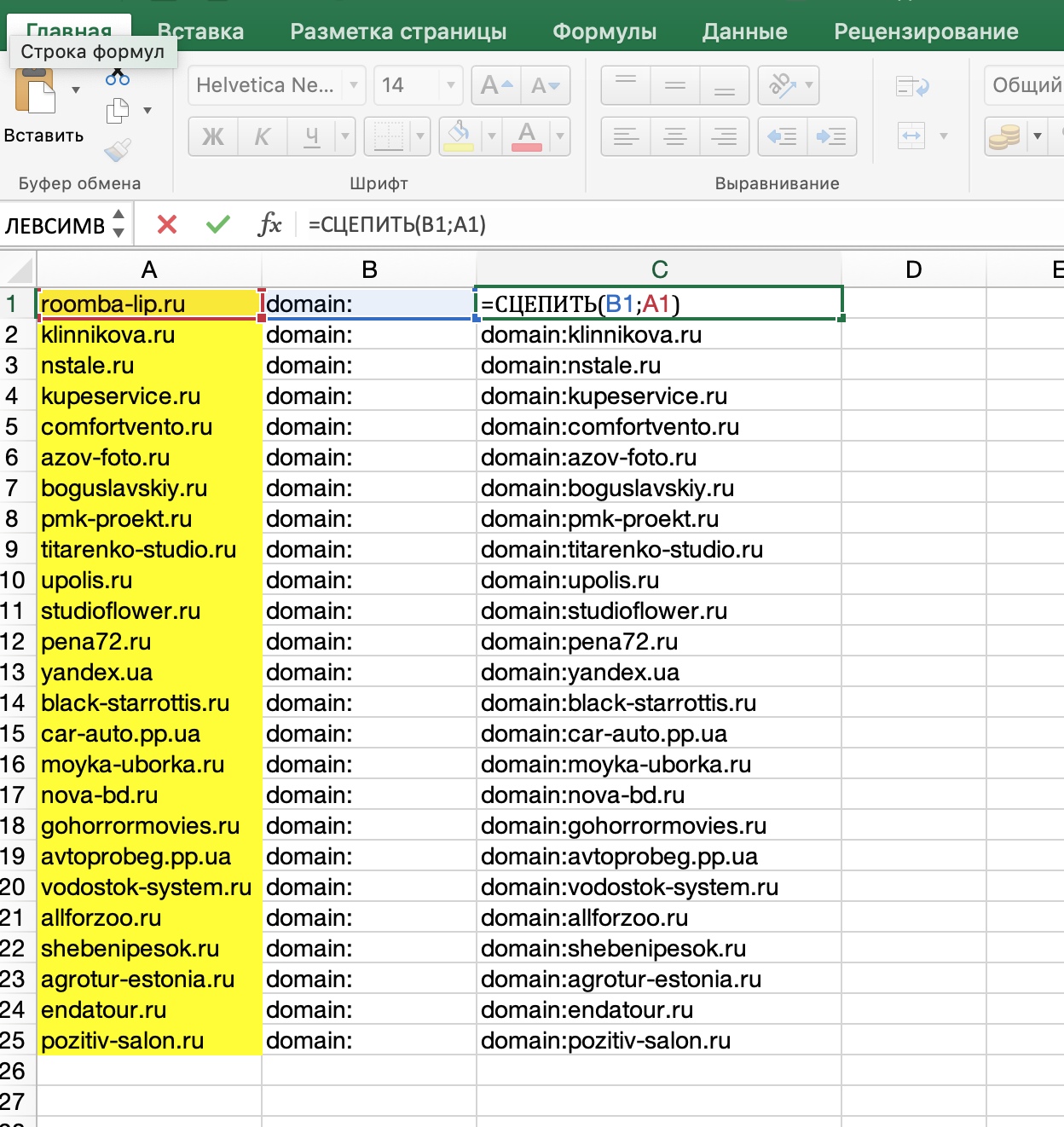Click the Copy icon

[x=118, y=110]
